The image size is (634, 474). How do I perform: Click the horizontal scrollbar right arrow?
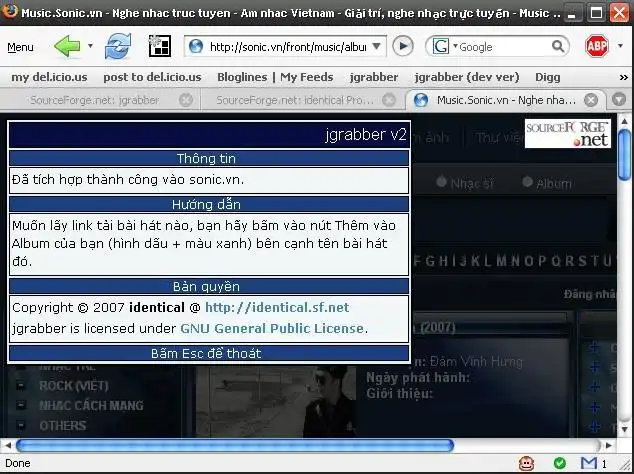click(609, 445)
